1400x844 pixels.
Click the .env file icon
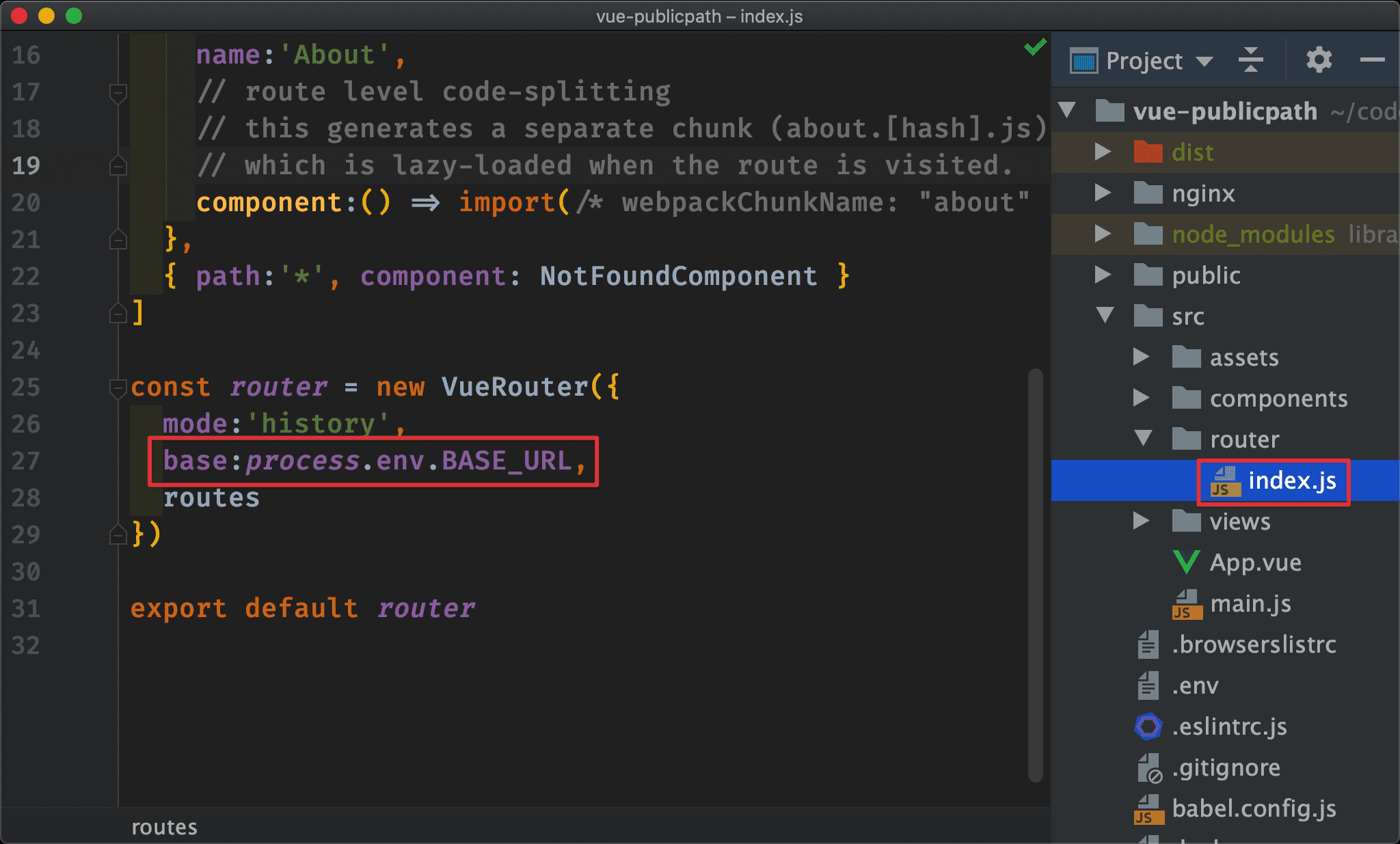click(1148, 685)
